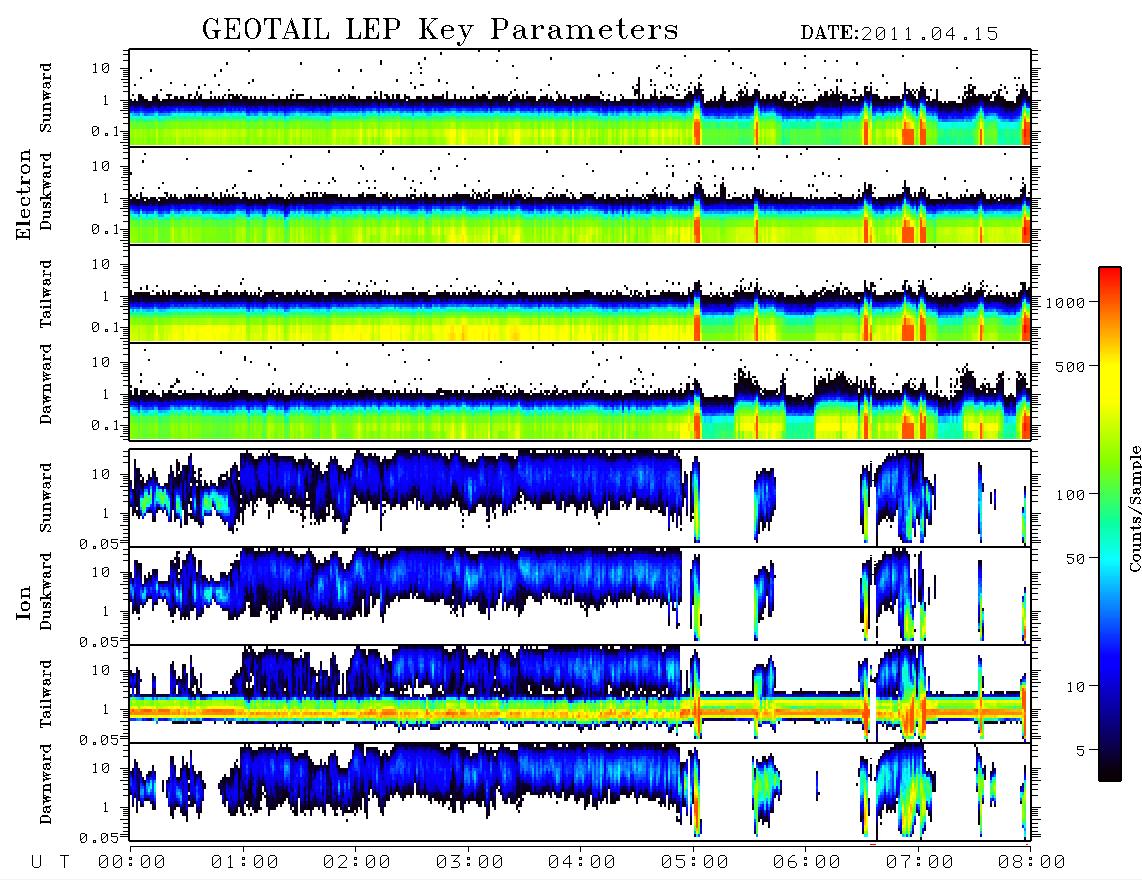
Task: Click inside the Electron Sunward spectrogram panel
Action: click(580, 98)
